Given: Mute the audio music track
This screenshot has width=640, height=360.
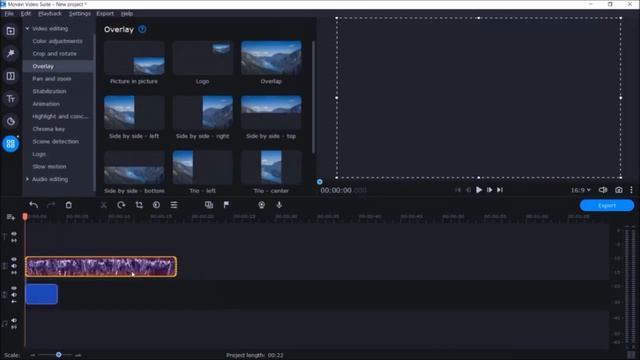Looking at the screenshot, I should point(14,320).
